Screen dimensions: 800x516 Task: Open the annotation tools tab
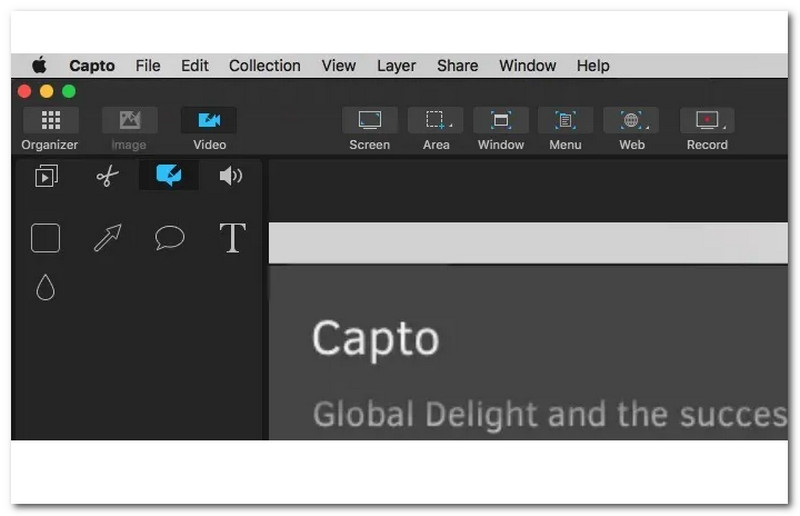[169, 176]
